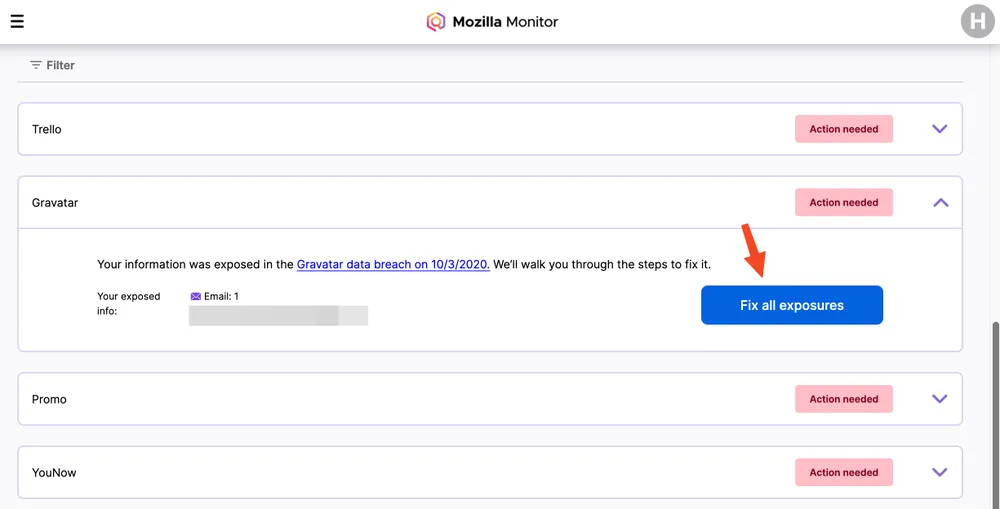The image size is (1000, 509).
Task: Click the Promo breach title
Action: tap(49, 399)
